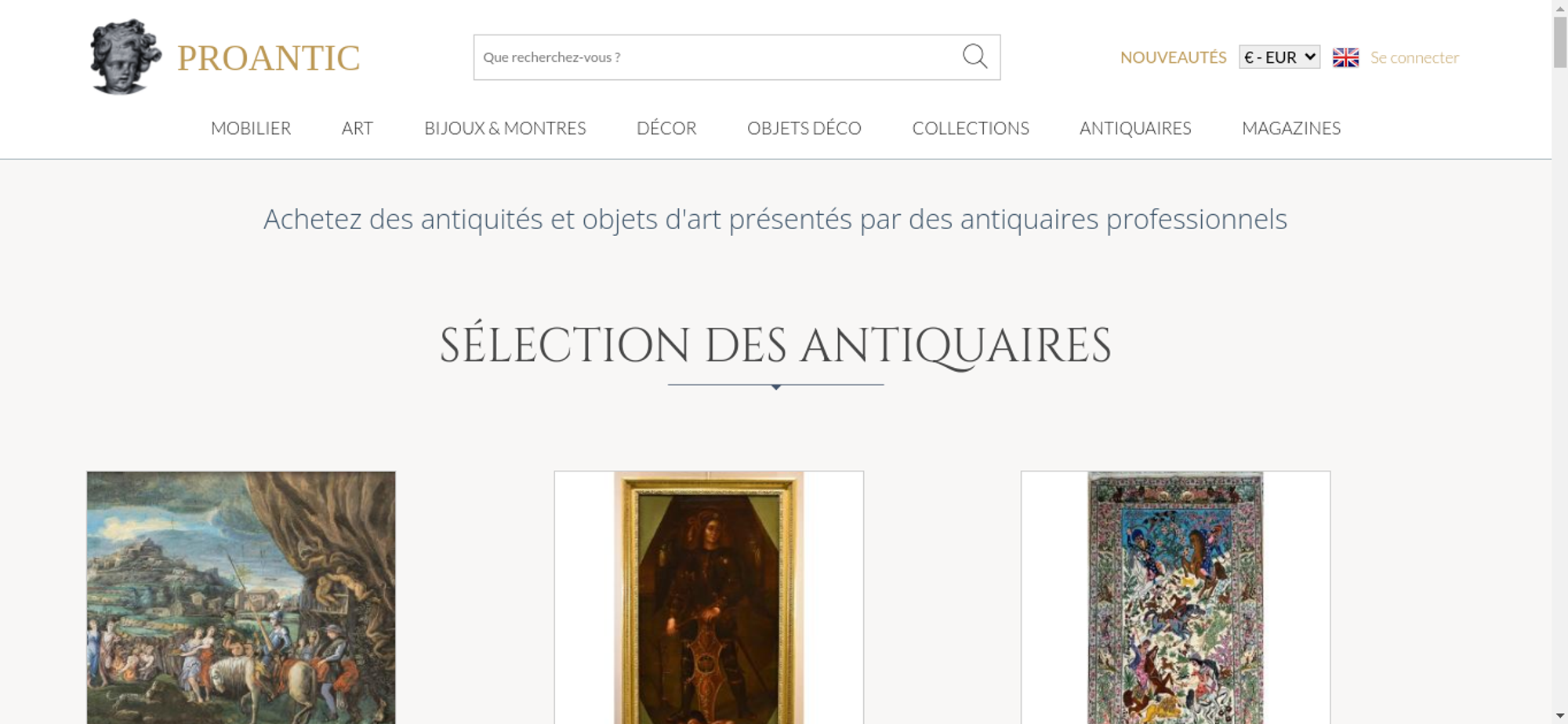Switch language via the UK flag icon
The image size is (1568, 724).
[x=1345, y=57]
